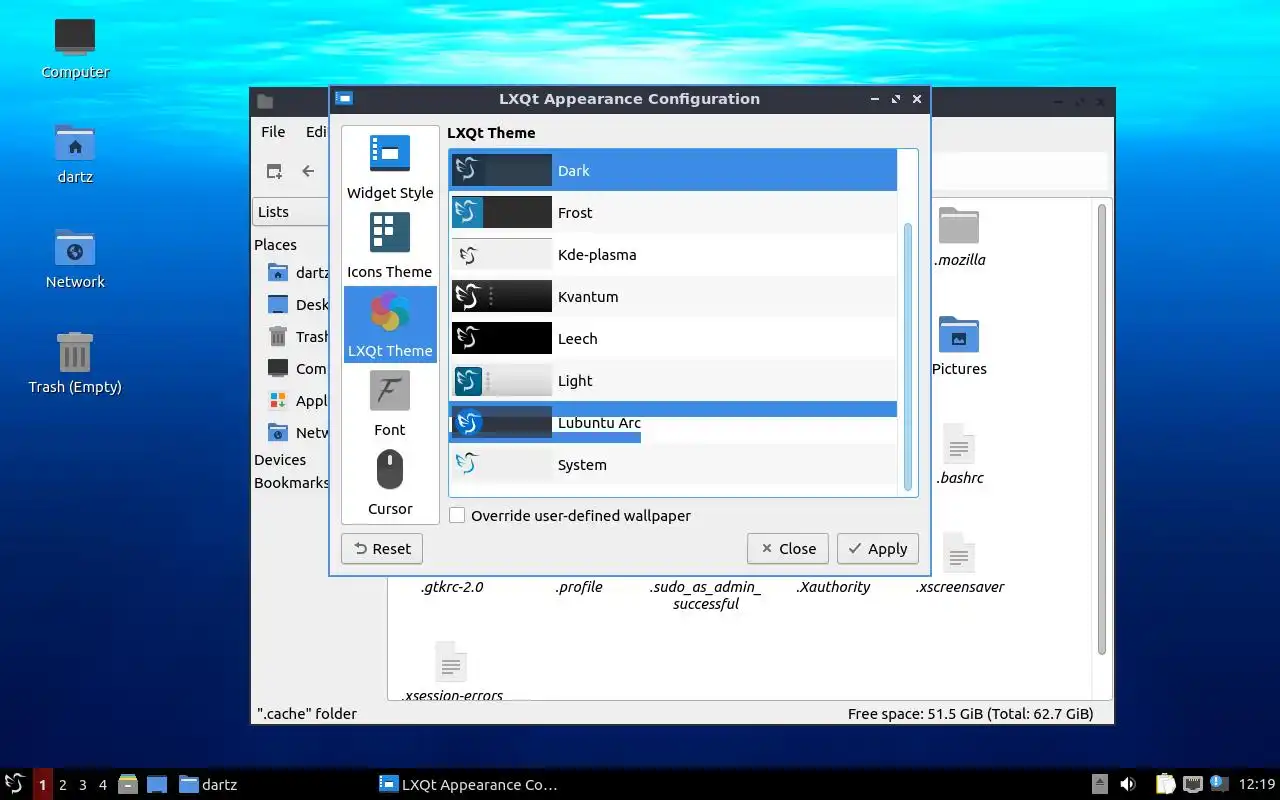Select the .sudo_as_admin_successful file label
The width and height of the screenshot is (1280, 800).
[706, 595]
